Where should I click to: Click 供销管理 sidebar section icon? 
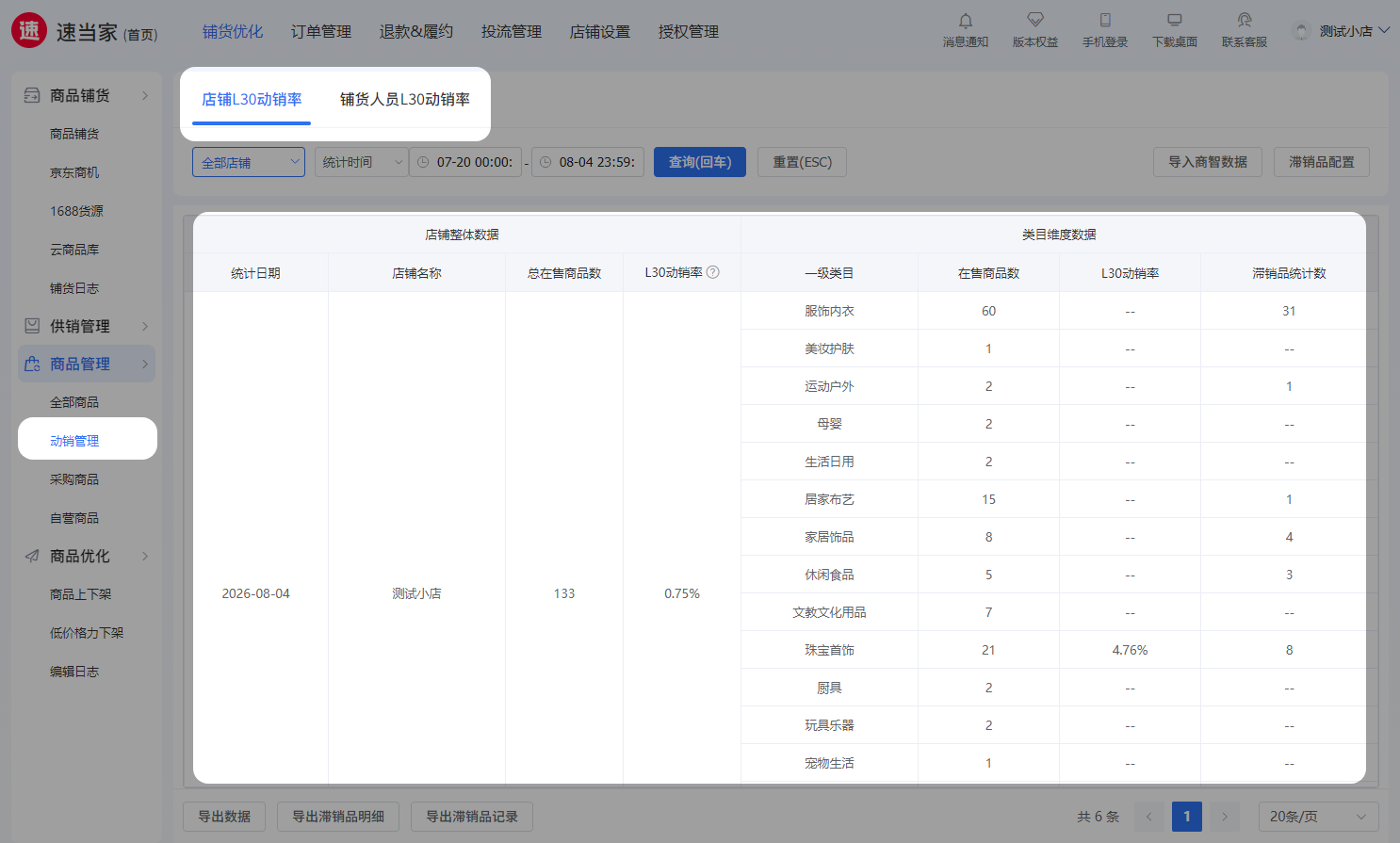(32, 326)
